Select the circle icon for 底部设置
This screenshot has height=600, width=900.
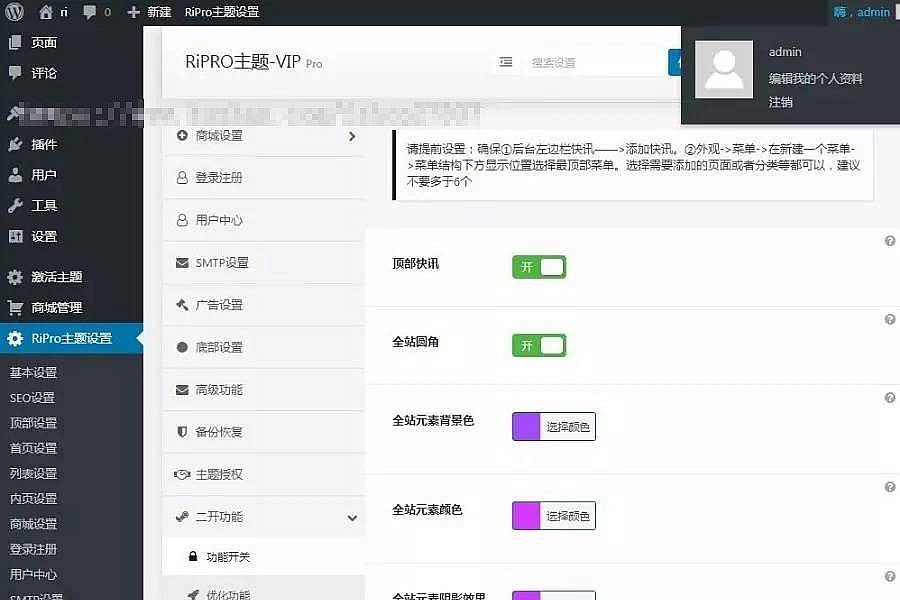[182, 347]
